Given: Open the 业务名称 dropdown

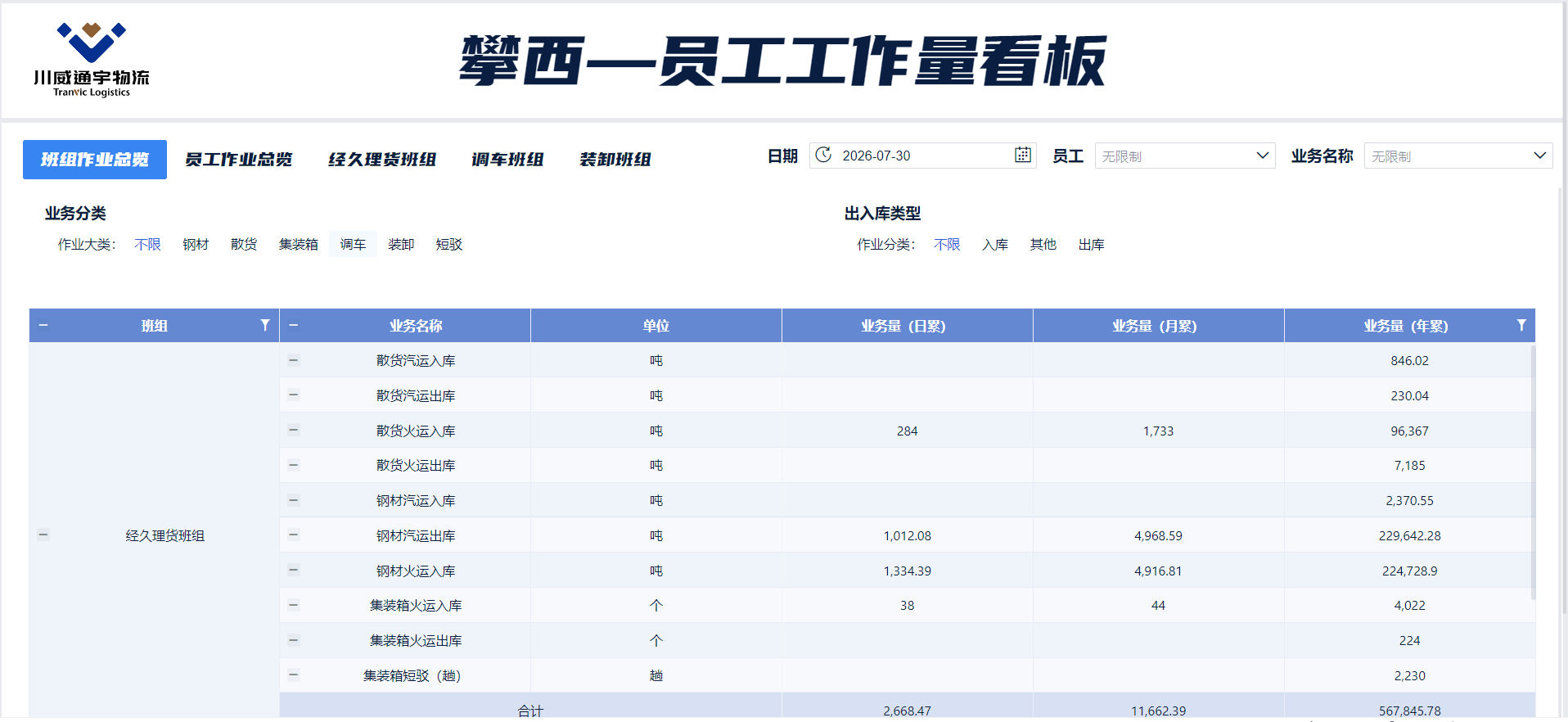Looking at the screenshot, I should 1458,156.
